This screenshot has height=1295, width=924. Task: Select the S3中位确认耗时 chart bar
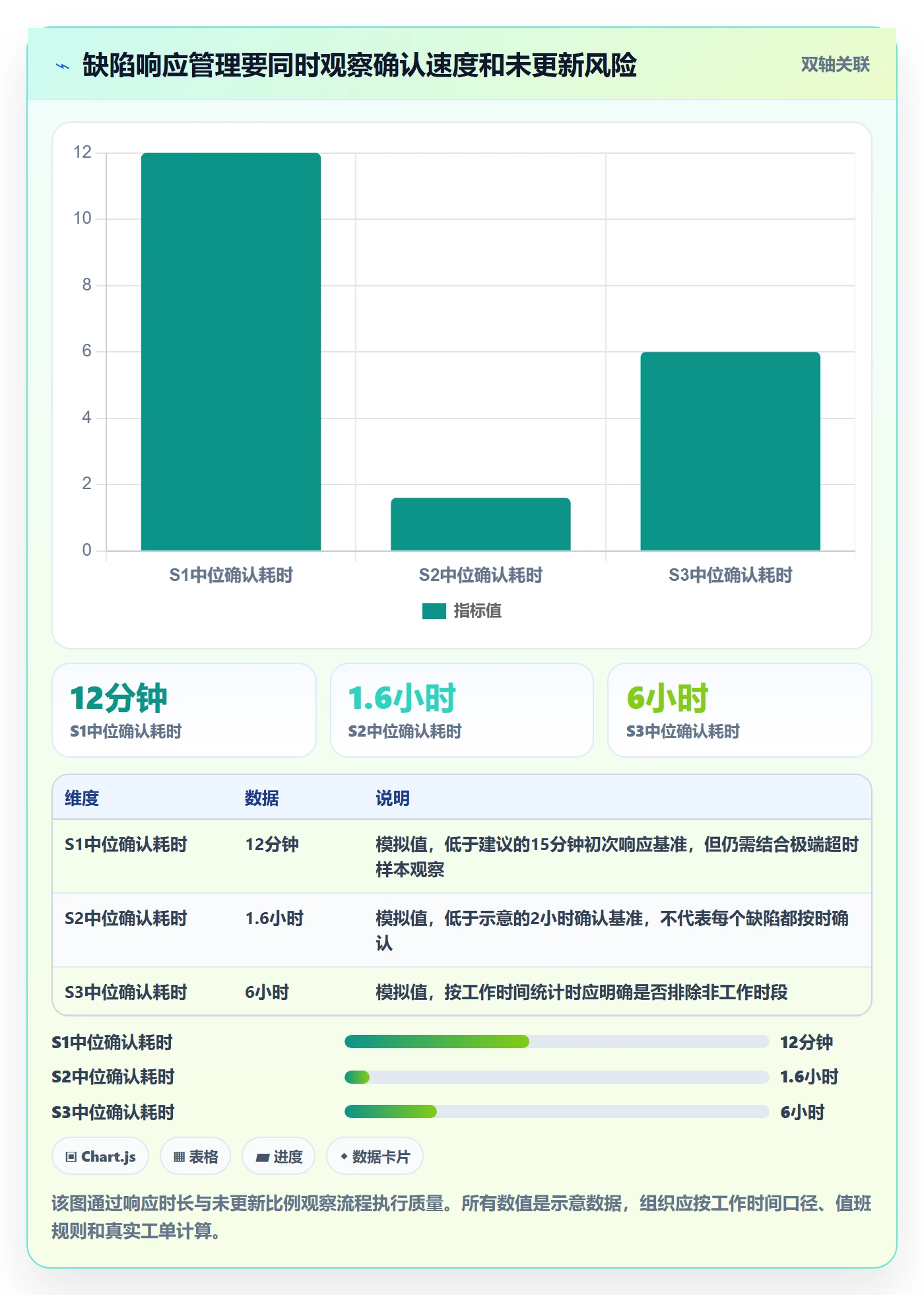click(x=730, y=451)
